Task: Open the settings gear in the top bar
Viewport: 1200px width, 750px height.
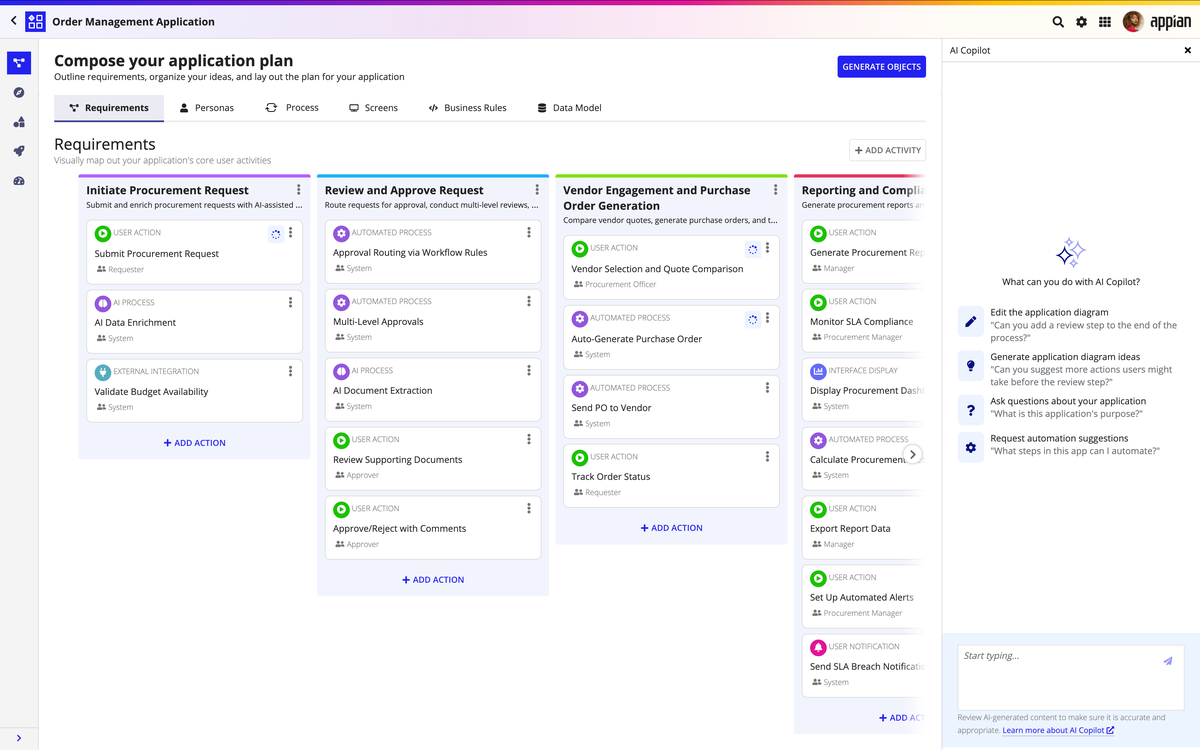Action: [x=1081, y=20]
